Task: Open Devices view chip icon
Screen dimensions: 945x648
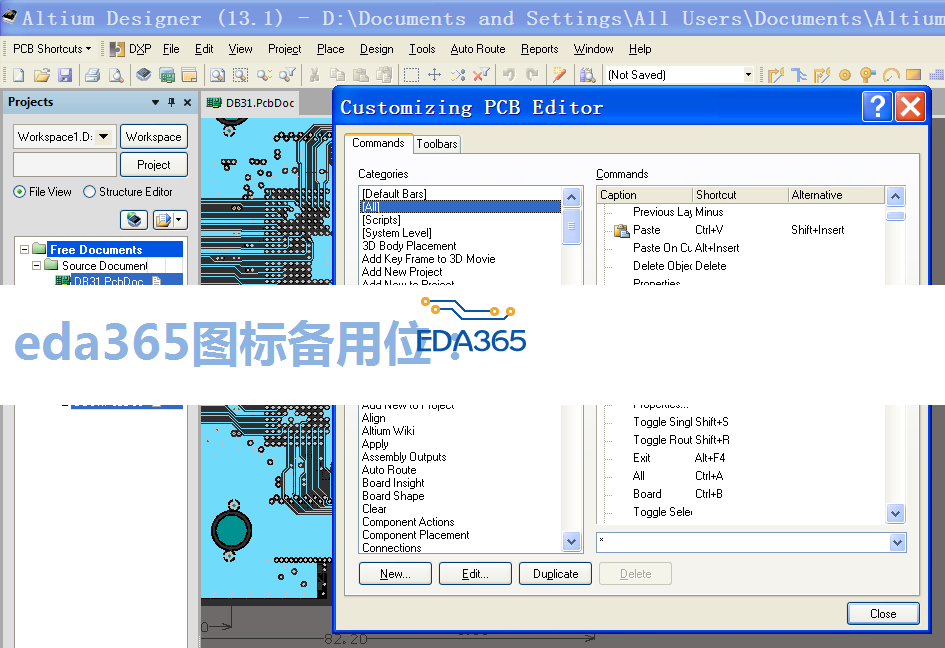Action: tap(143, 75)
